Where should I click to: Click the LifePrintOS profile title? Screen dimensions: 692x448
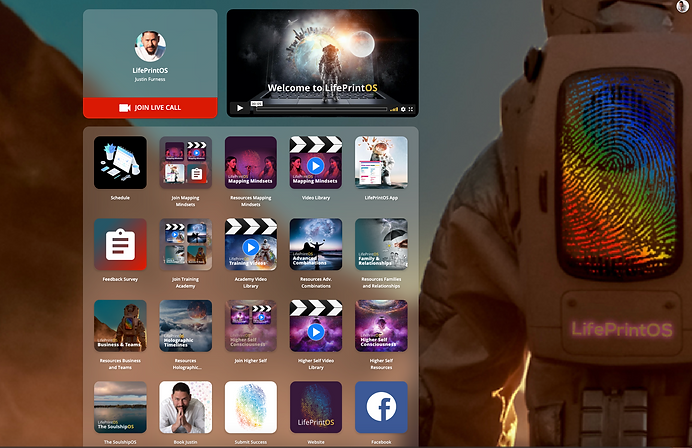coord(150,71)
